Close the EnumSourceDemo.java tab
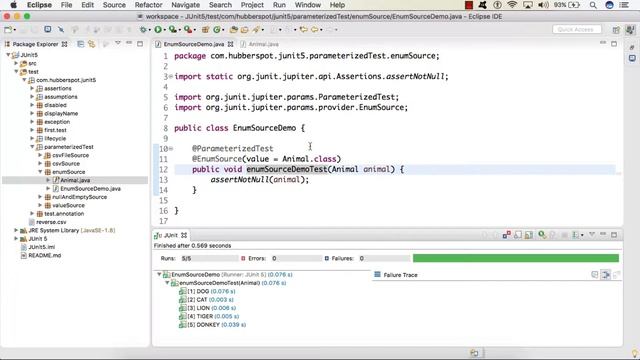 click(231, 44)
